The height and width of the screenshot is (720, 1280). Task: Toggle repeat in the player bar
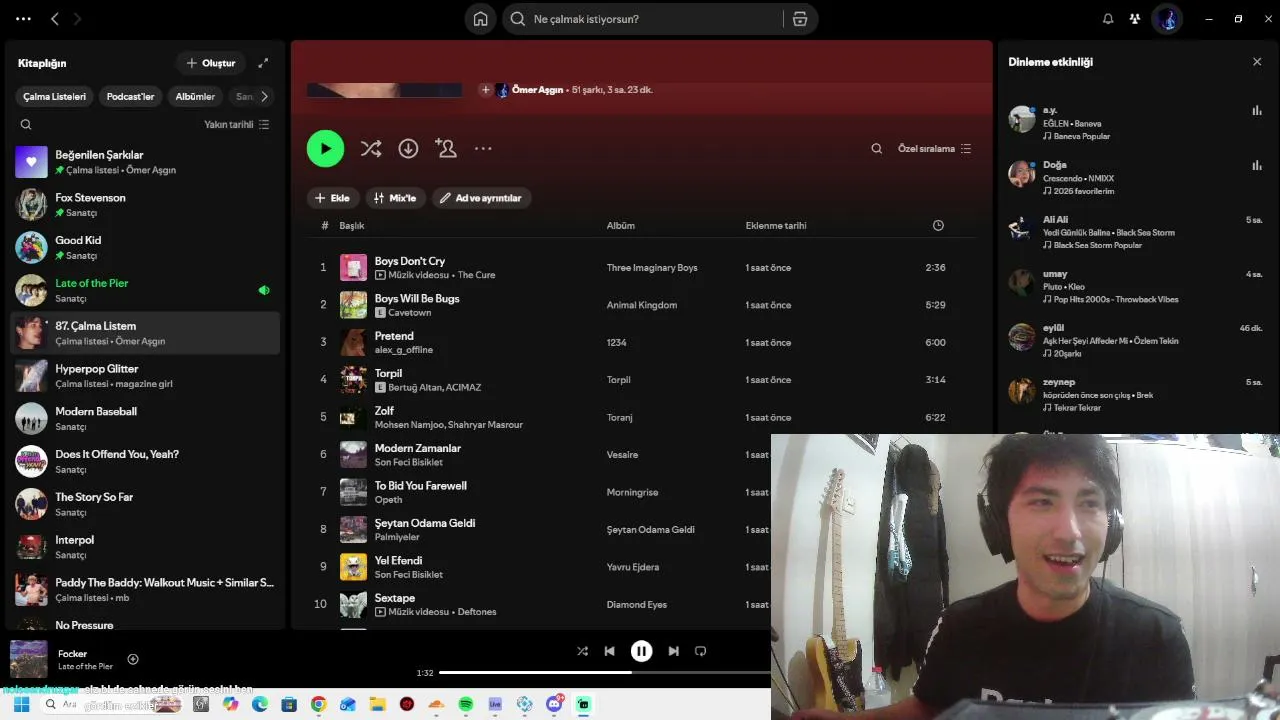click(700, 651)
